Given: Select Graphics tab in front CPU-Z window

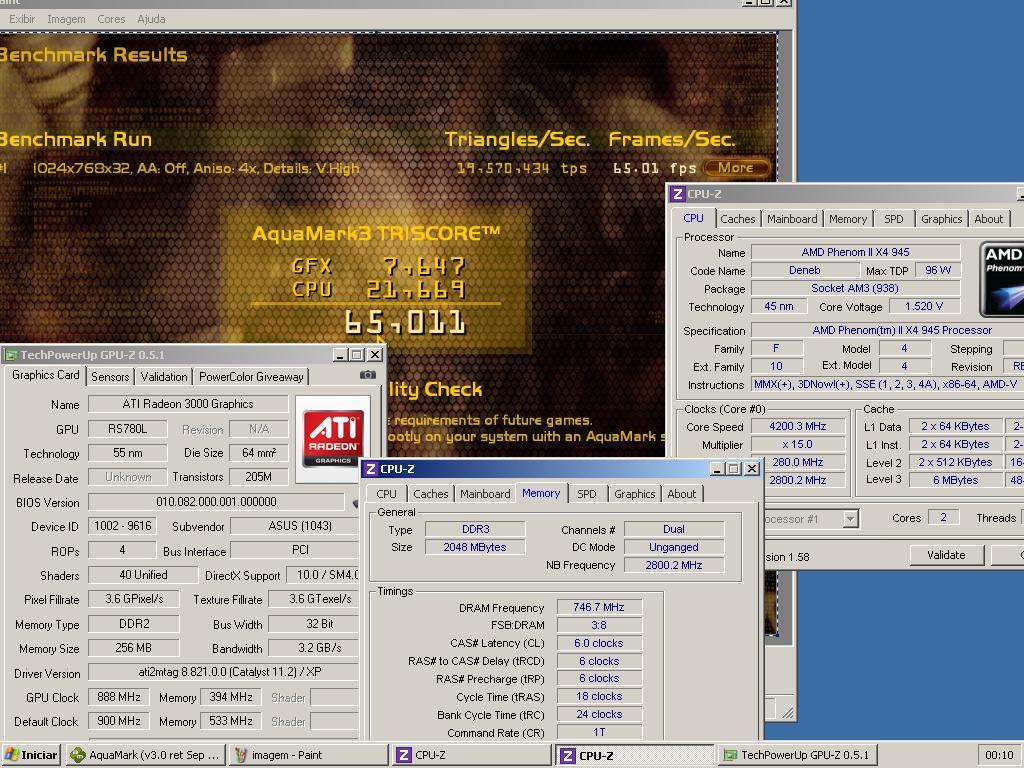Looking at the screenshot, I should [x=634, y=494].
